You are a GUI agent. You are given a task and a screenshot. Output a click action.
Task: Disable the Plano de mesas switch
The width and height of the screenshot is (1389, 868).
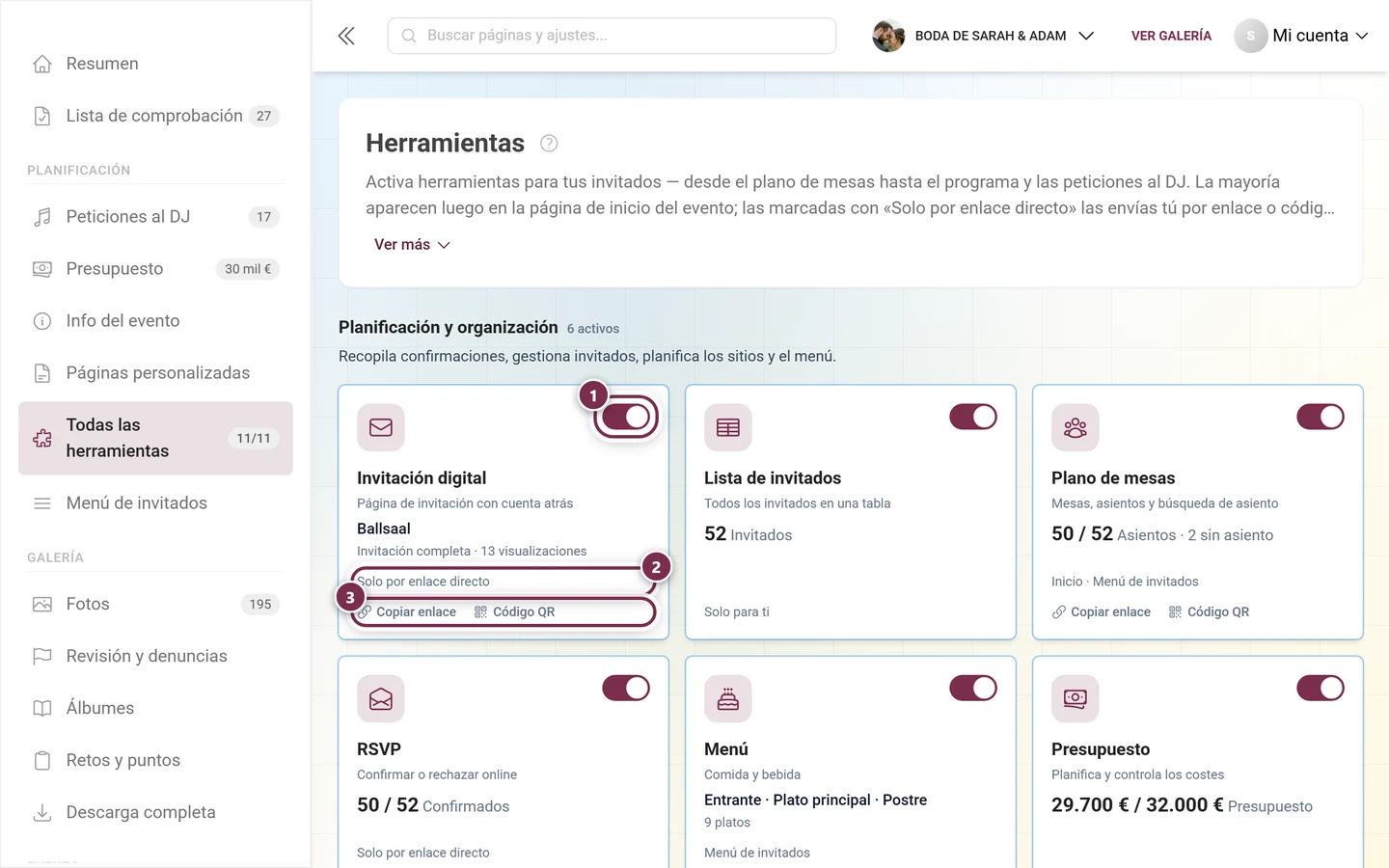(x=1321, y=417)
